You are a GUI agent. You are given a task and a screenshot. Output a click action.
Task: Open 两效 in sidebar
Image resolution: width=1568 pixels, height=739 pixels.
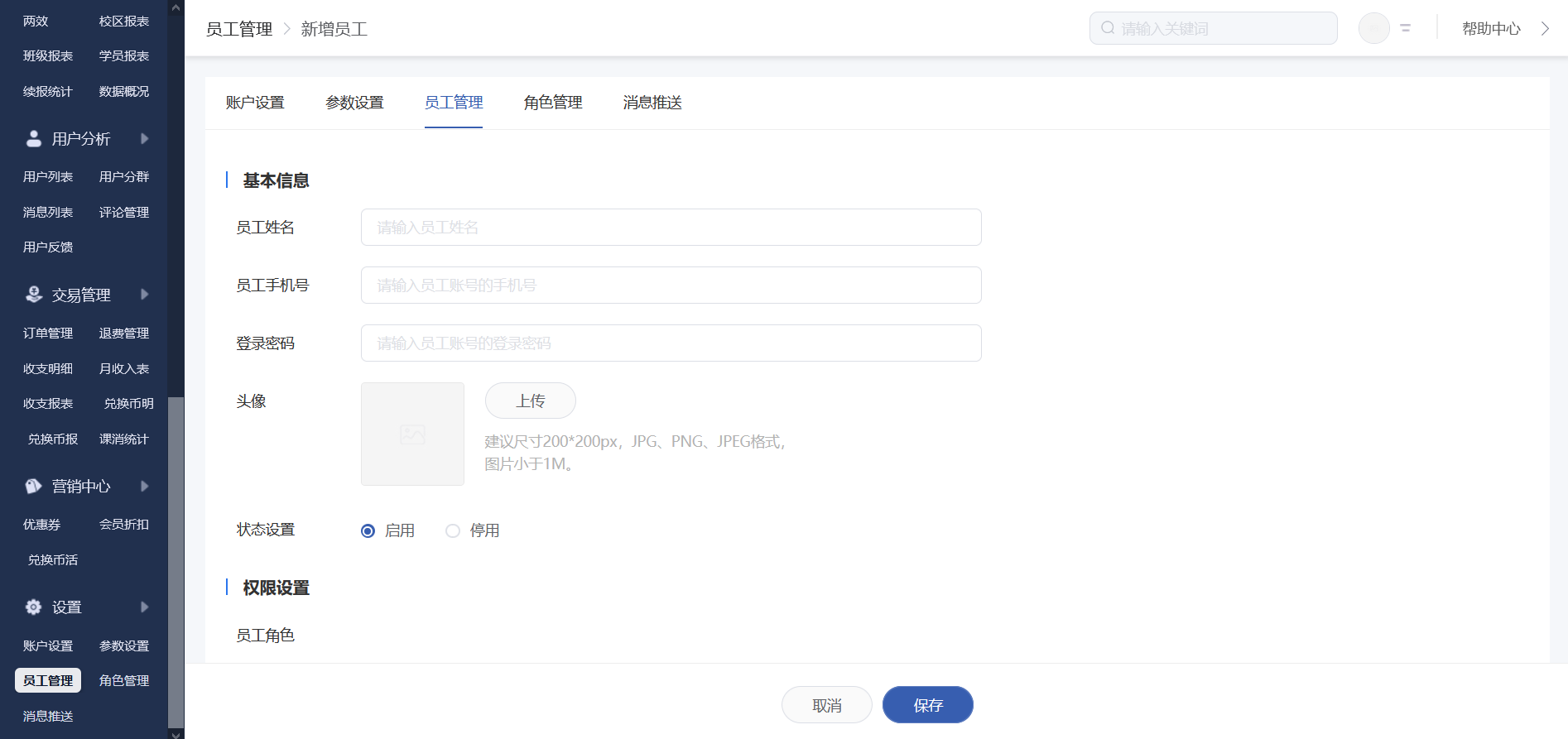36,21
